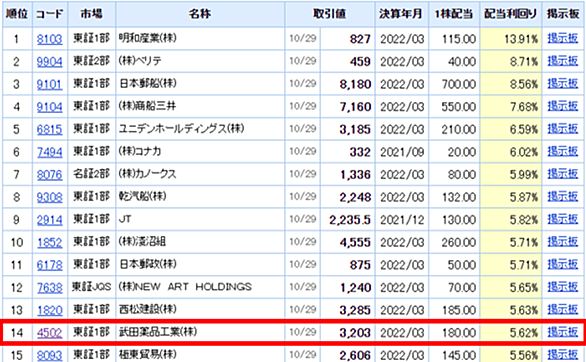586x362 pixels.
Task: Open stock code link 6815
Action: 50,129
